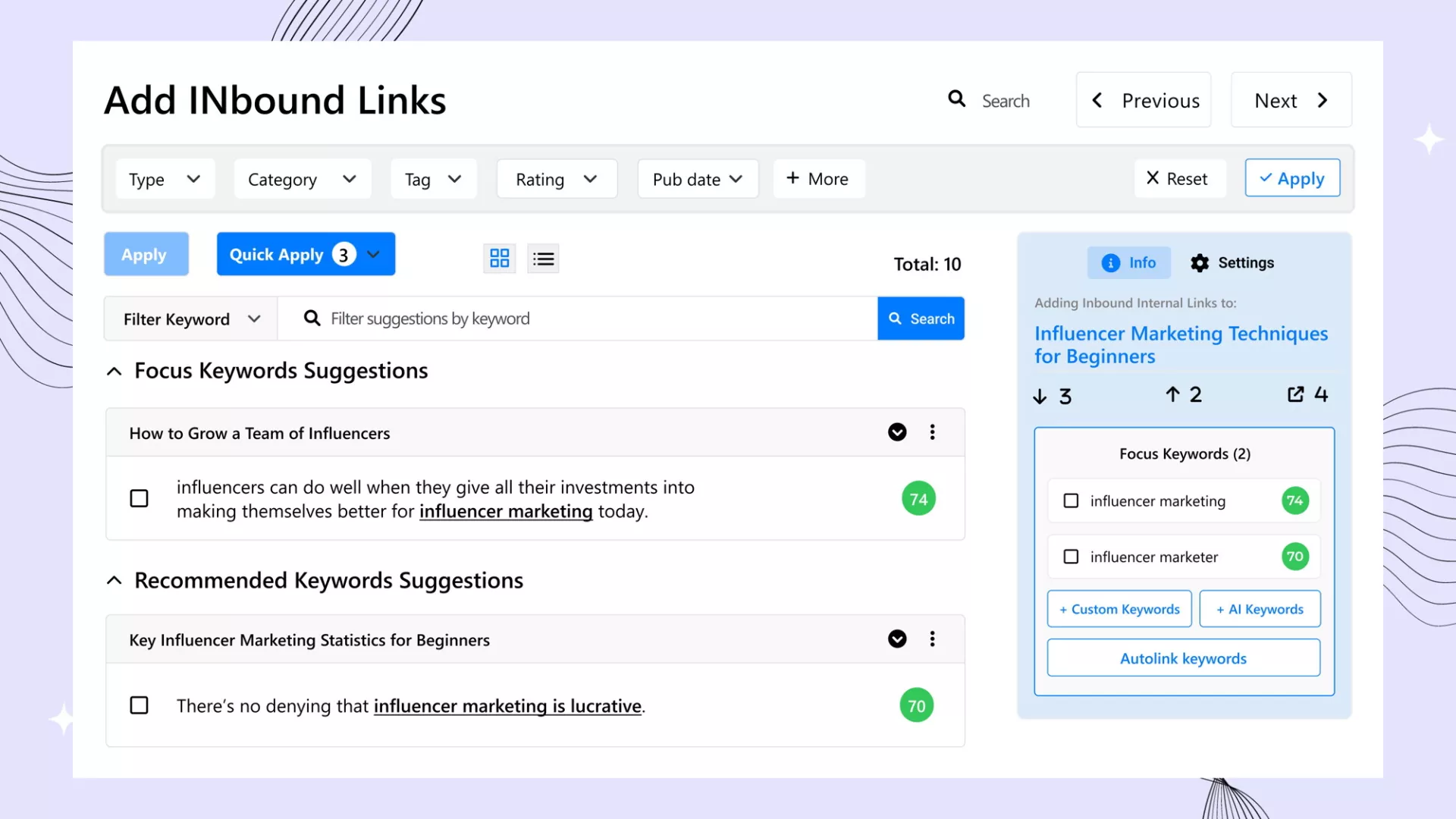The image size is (1456, 819).
Task: Tick the 'influencer marketer' focus keyword checkbox
Action: 1071,557
